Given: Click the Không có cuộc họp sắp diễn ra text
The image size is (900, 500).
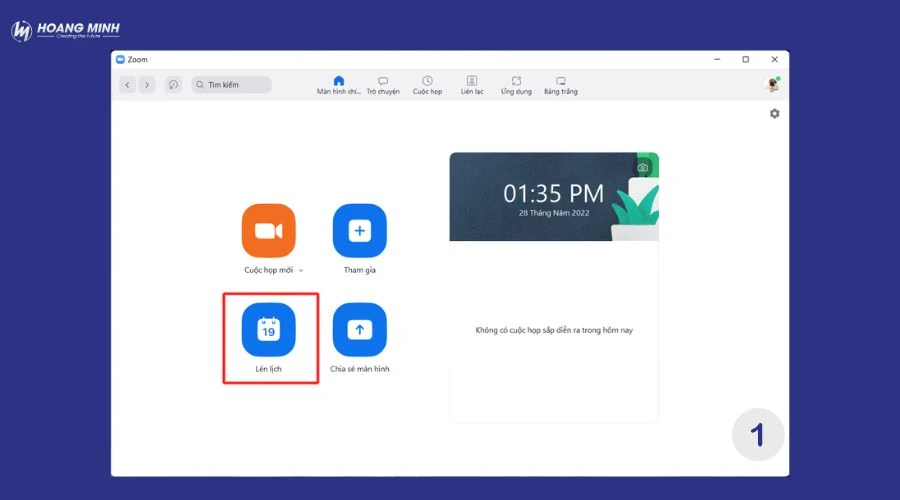Looking at the screenshot, I should pyautogui.click(x=554, y=330).
